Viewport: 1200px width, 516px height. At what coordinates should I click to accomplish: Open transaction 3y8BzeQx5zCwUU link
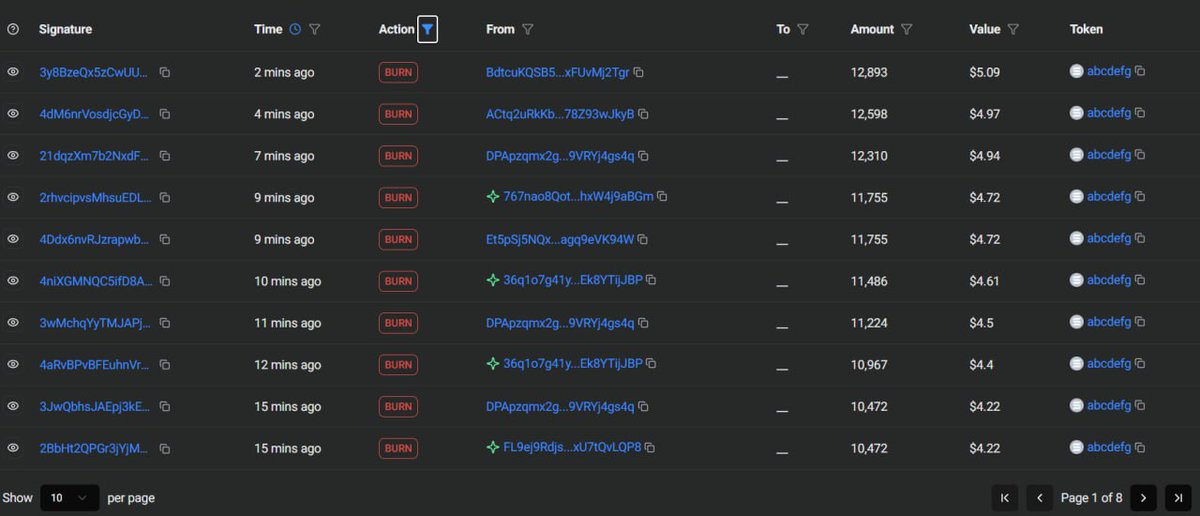94,72
